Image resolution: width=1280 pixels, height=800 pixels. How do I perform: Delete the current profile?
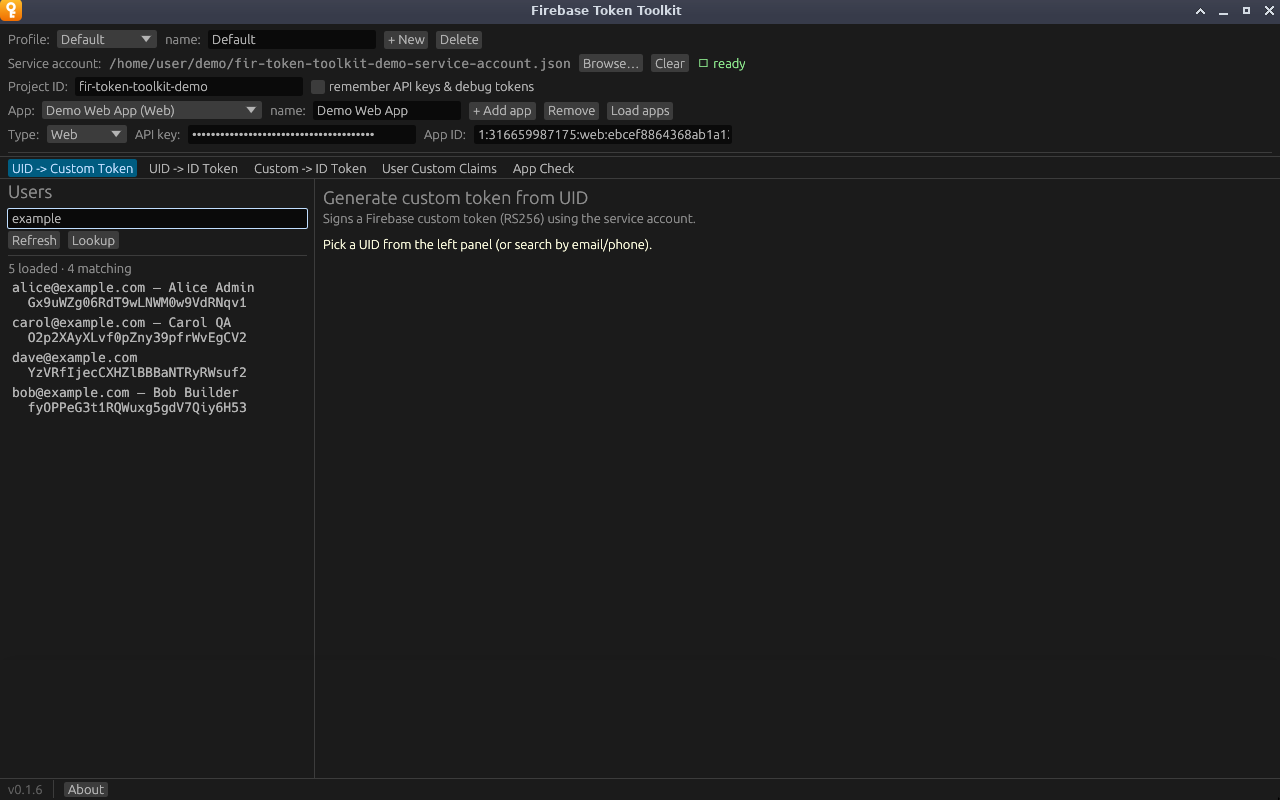[459, 39]
